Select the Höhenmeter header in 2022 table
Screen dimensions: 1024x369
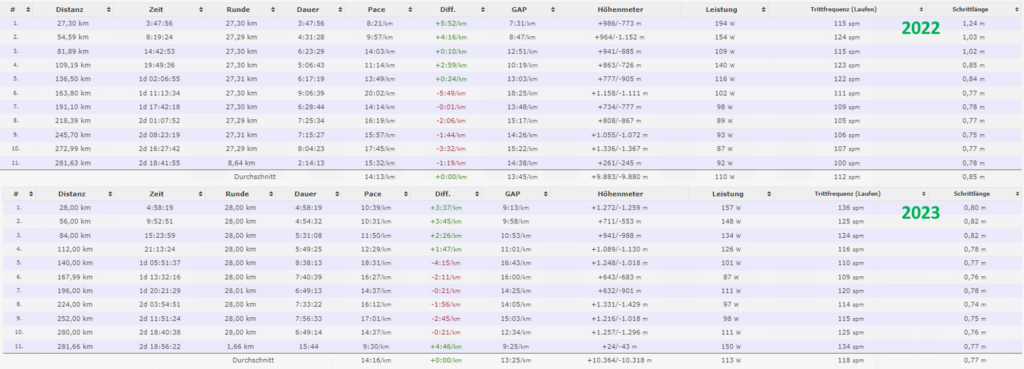point(619,10)
